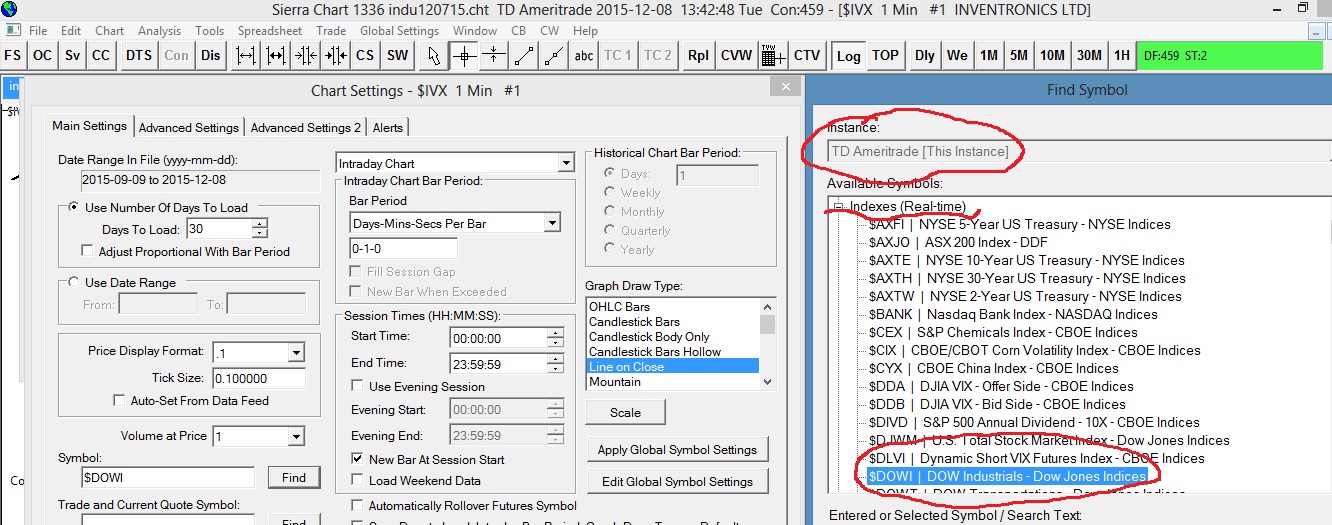Viewport: 1332px width, 525px height.
Task: Click the Rpl replay toolbar button
Action: pyautogui.click(x=698, y=55)
